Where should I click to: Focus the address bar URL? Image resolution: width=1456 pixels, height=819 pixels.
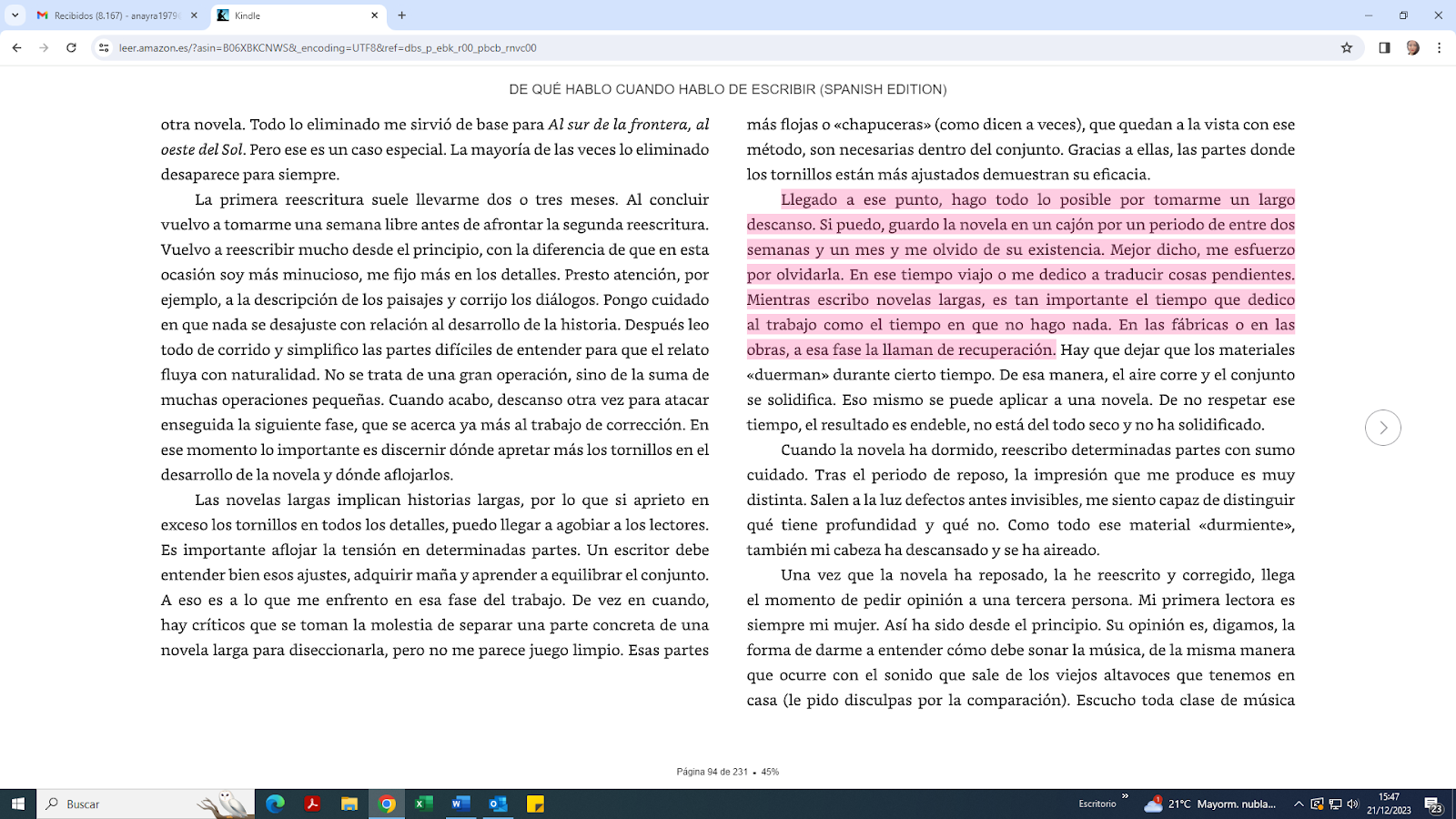pyautogui.click(x=328, y=48)
